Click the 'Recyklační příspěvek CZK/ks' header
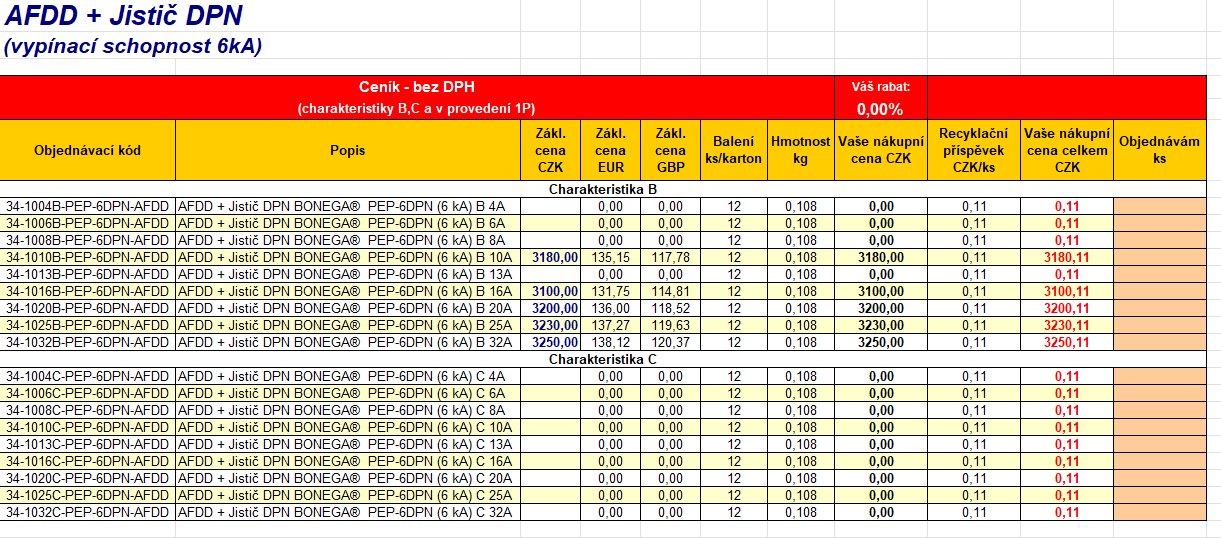Image resolution: width=1221 pixels, height=538 pixels. 974,150
